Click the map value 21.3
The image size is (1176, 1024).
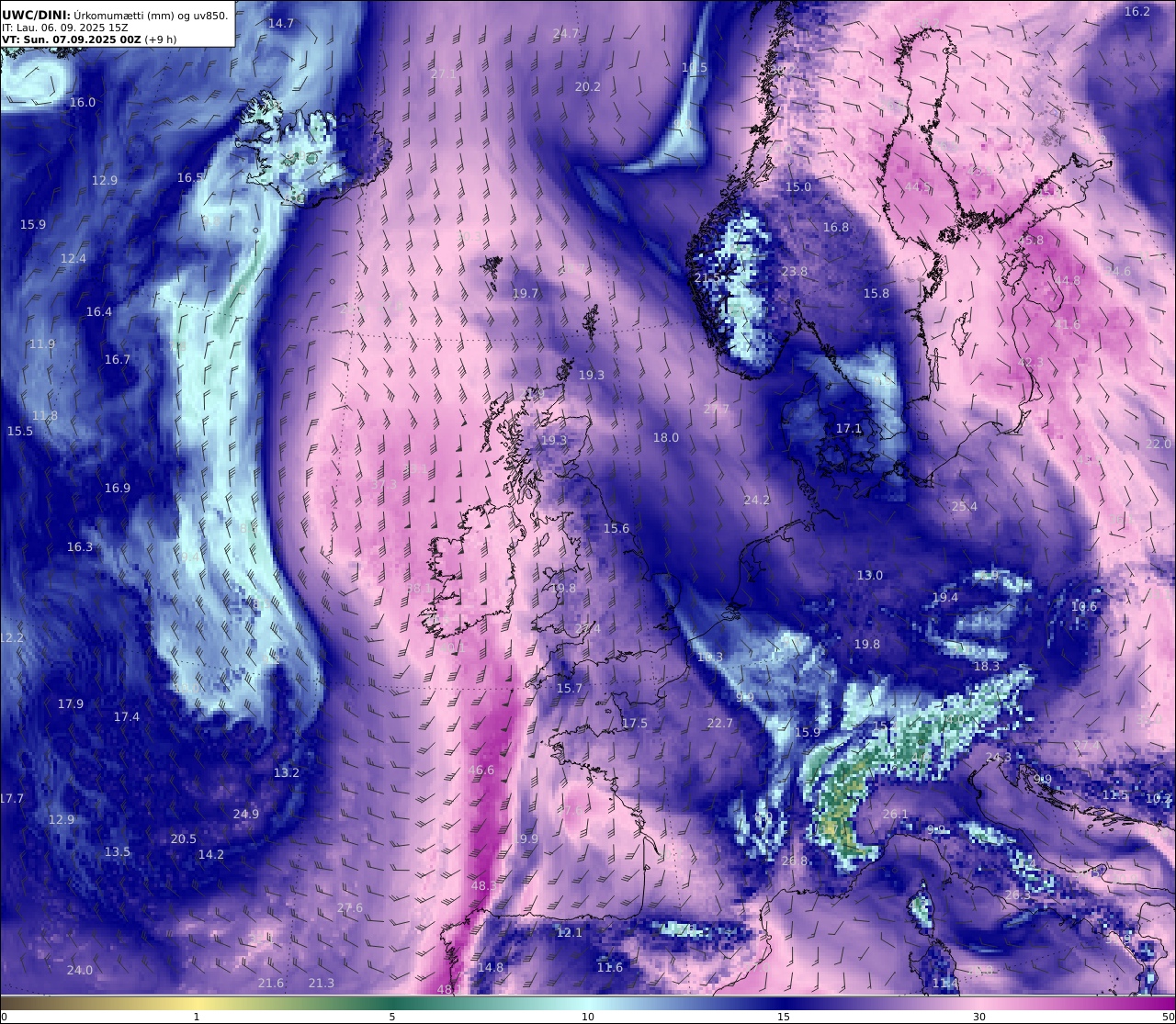point(322,983)
